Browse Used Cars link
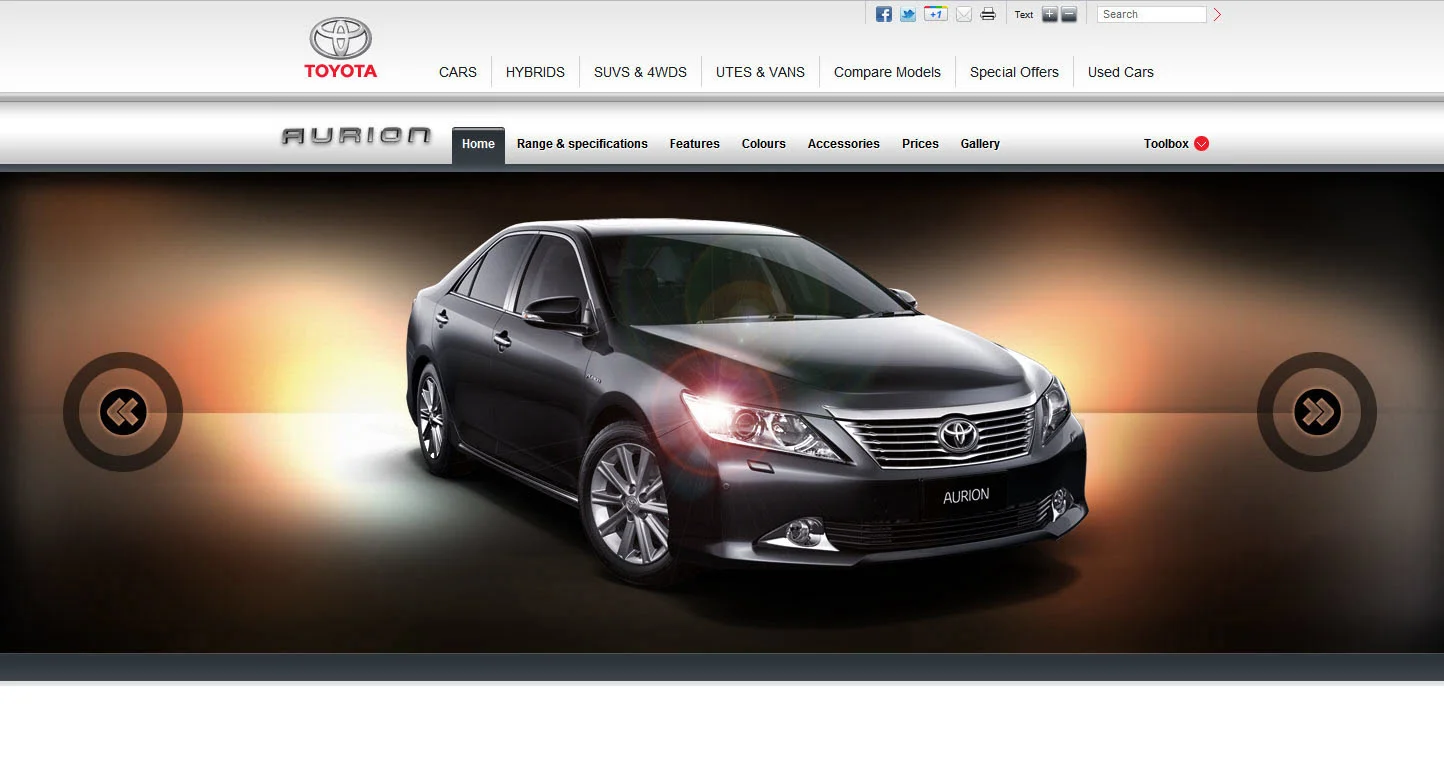The height and width of the screenshot is (773, 1444). click(1121, 72)
